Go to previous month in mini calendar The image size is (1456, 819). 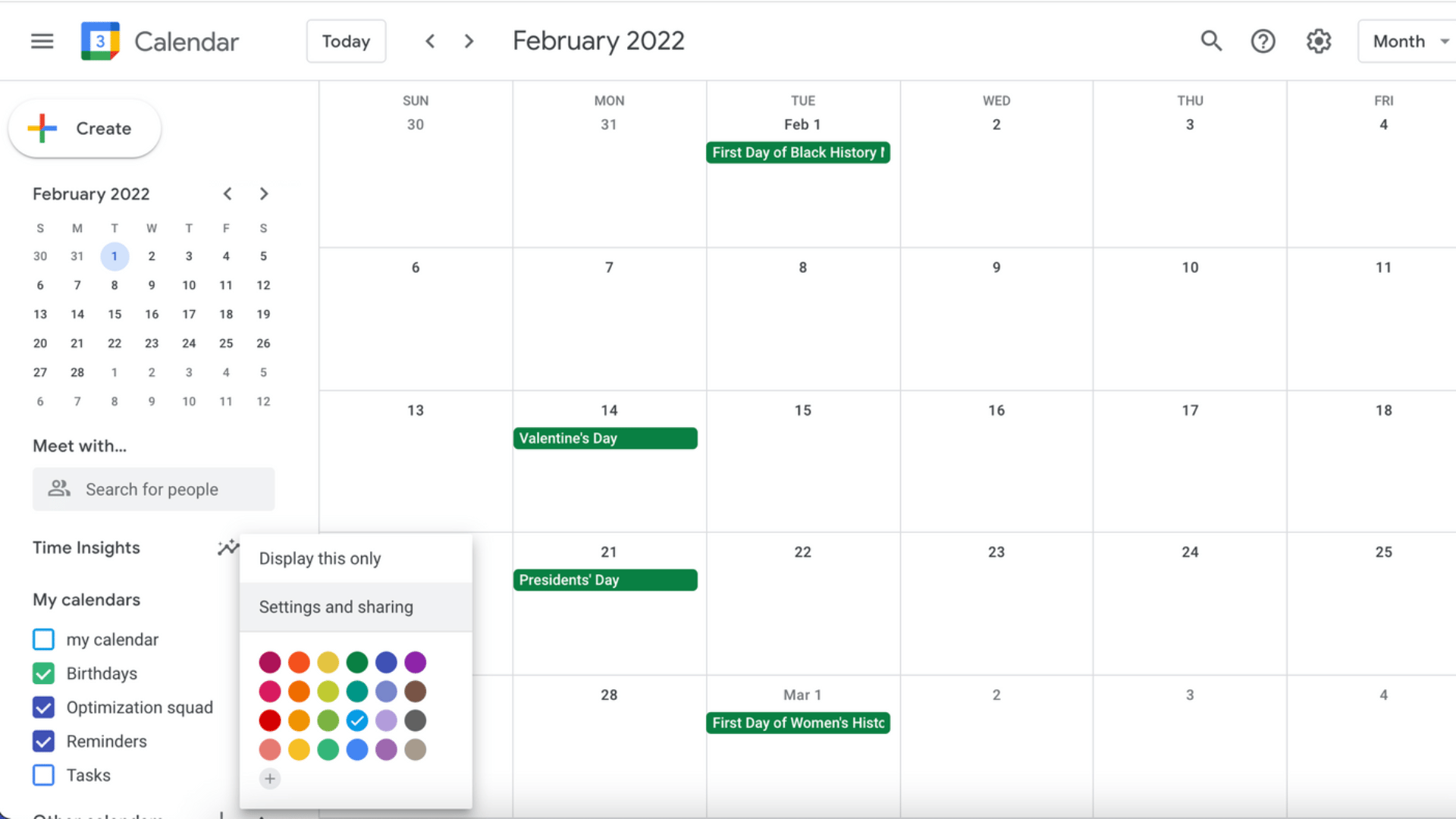tap(227, 193)
